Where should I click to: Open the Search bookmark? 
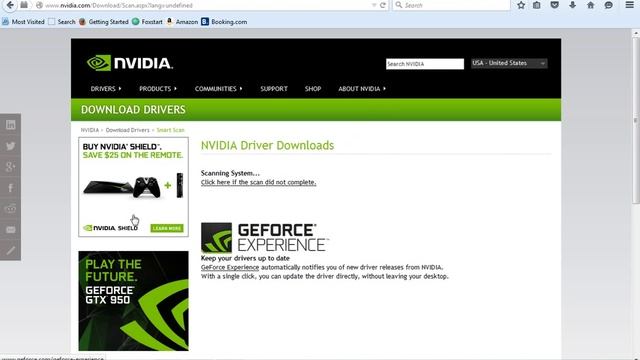pyautogui.click(x=62, y=22)
